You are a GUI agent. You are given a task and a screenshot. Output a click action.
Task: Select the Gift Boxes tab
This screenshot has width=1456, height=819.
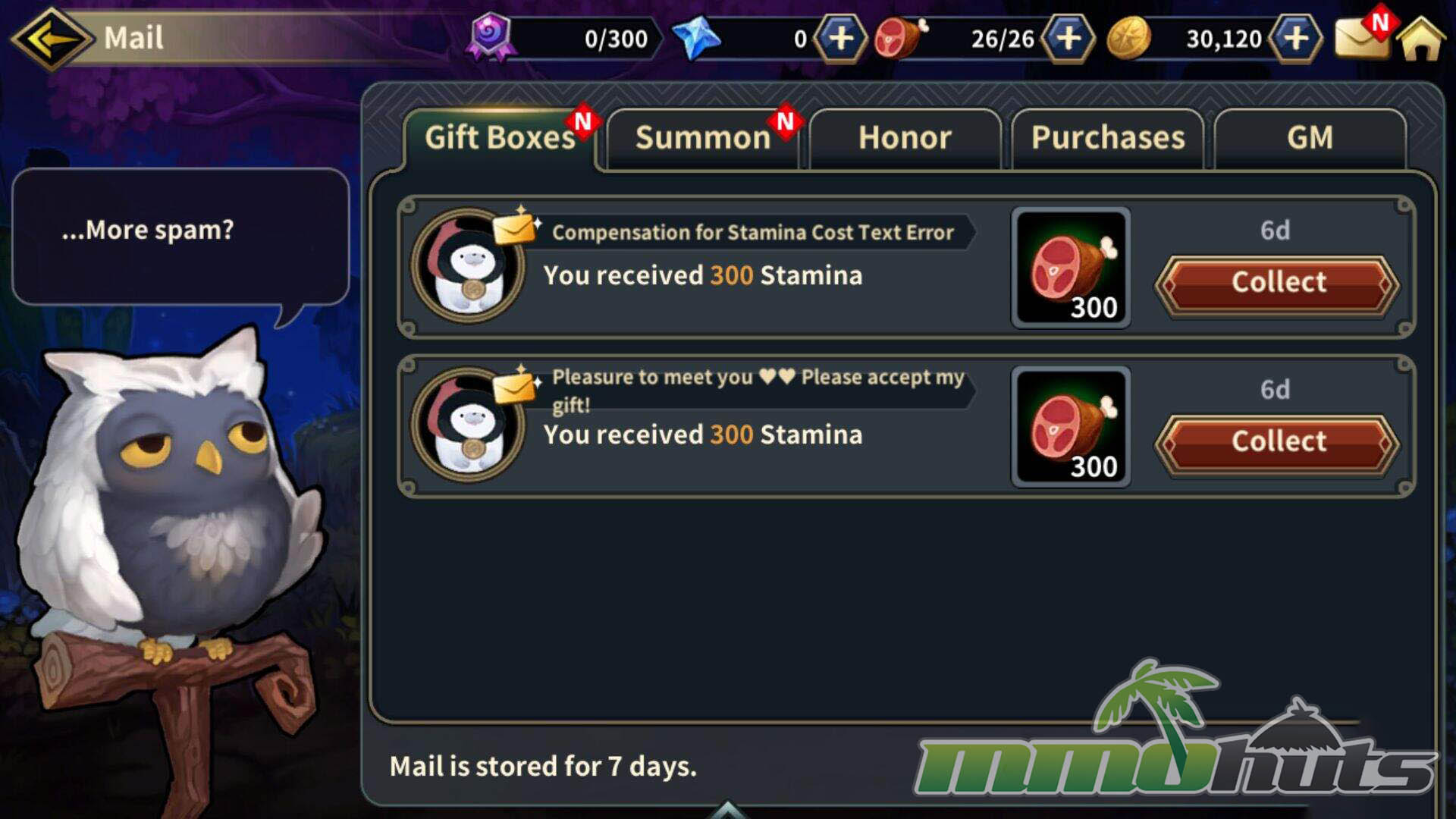(x=500, y=138)
